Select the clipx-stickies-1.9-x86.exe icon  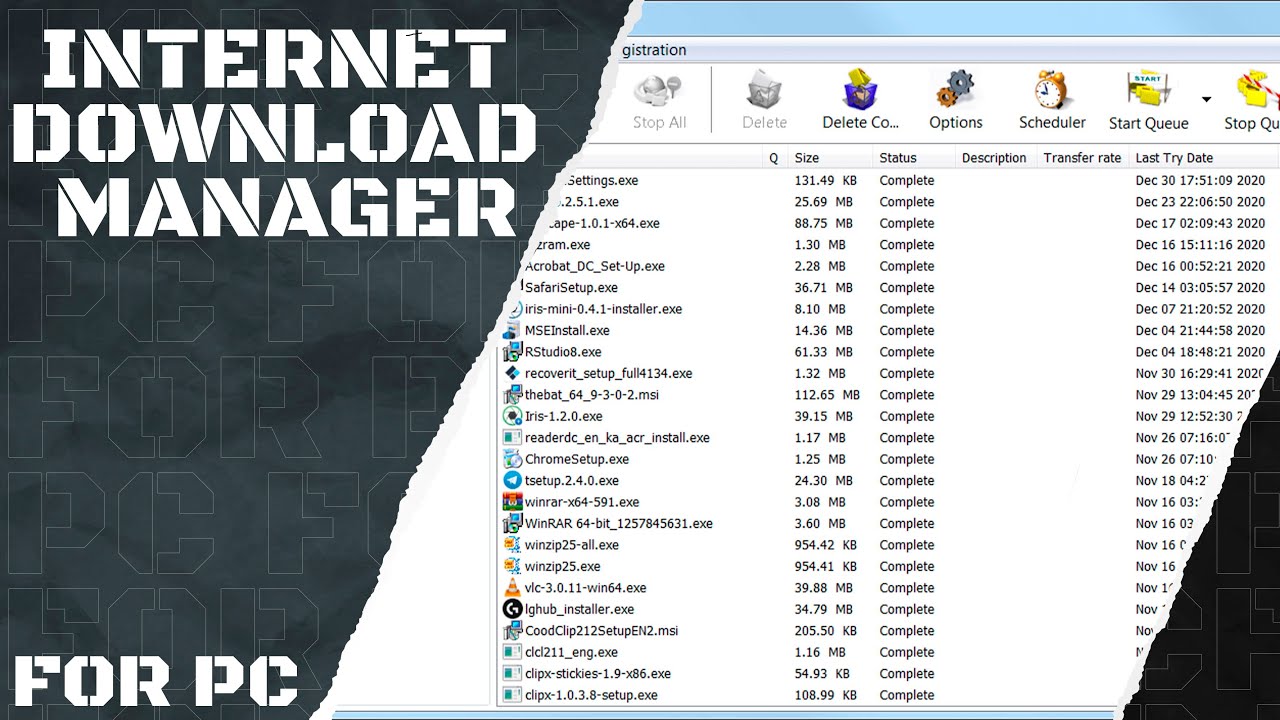(x=512, y=674)
